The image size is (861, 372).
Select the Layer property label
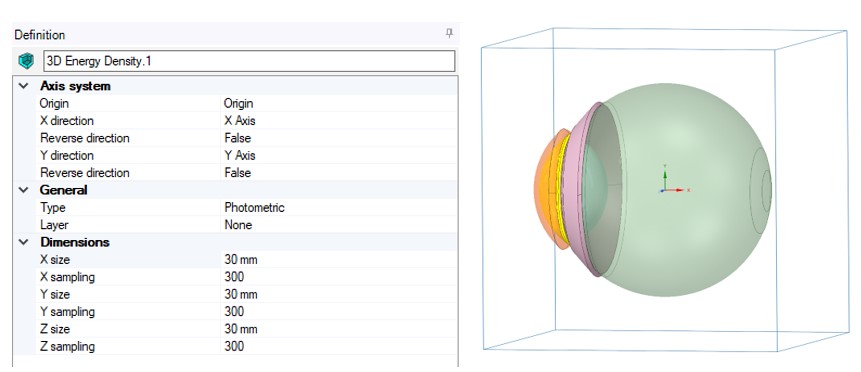pos(54,225)
